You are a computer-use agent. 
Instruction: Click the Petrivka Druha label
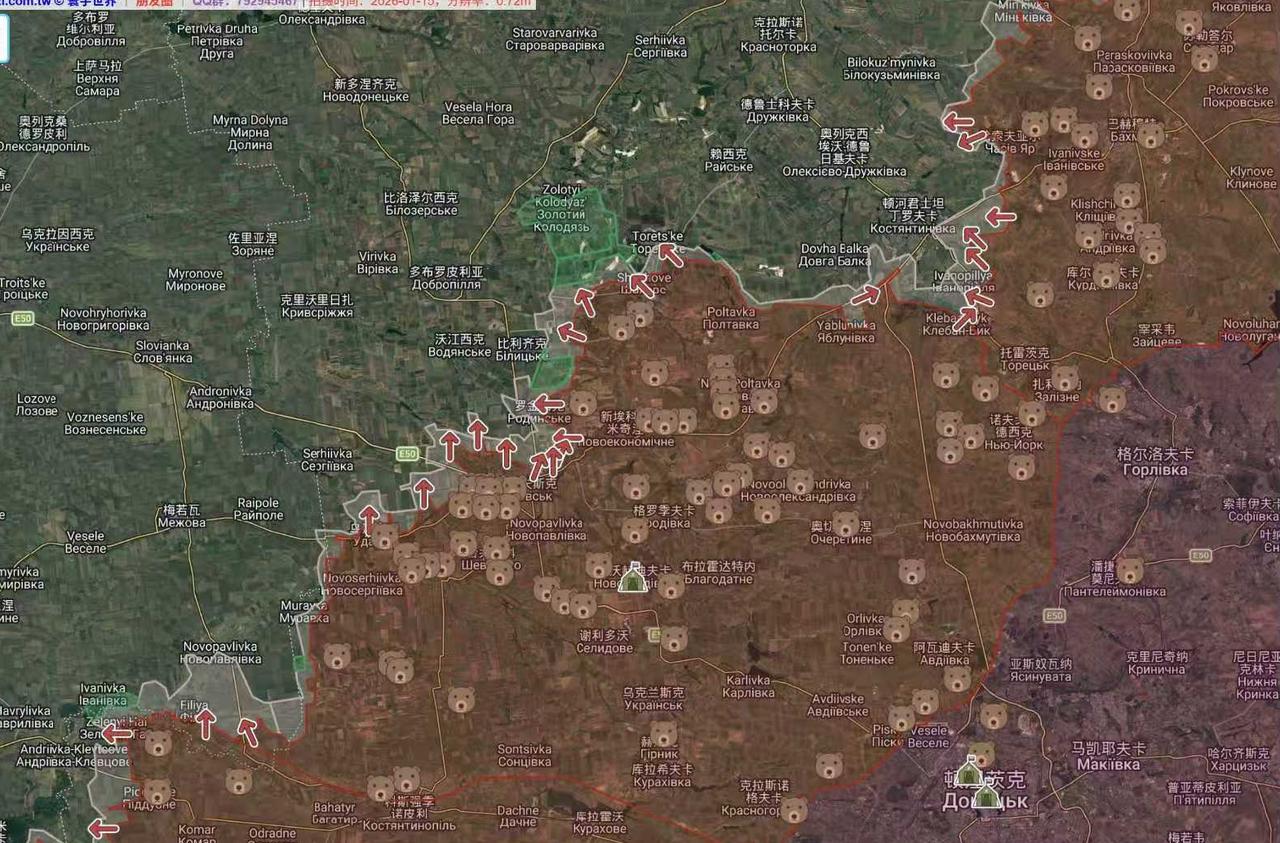217,42
